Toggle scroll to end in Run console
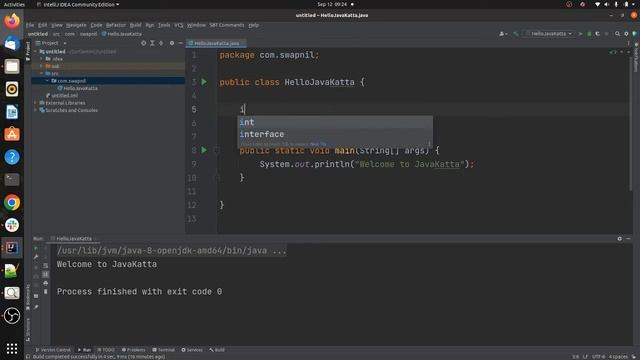The height and width of the screenshot is (360, 640). pyautogui.click(x=45, y=274)
